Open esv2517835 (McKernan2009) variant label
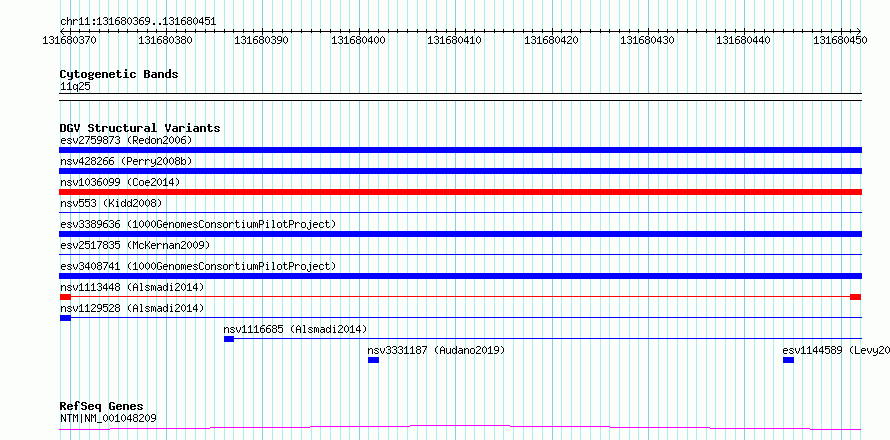The image size is (890, 440). click(x=135, y=245)
